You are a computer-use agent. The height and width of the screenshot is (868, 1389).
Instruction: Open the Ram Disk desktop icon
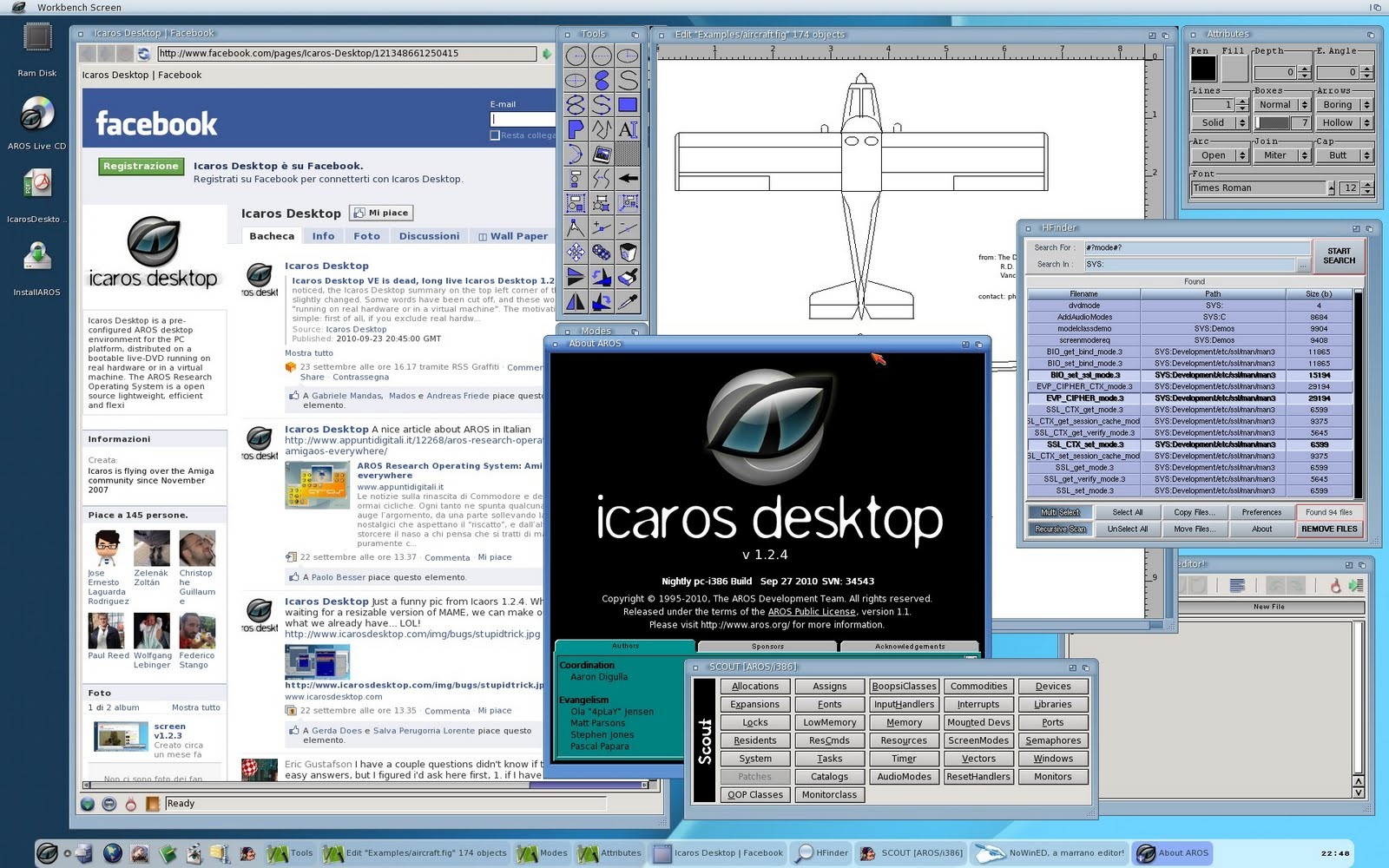37,39
